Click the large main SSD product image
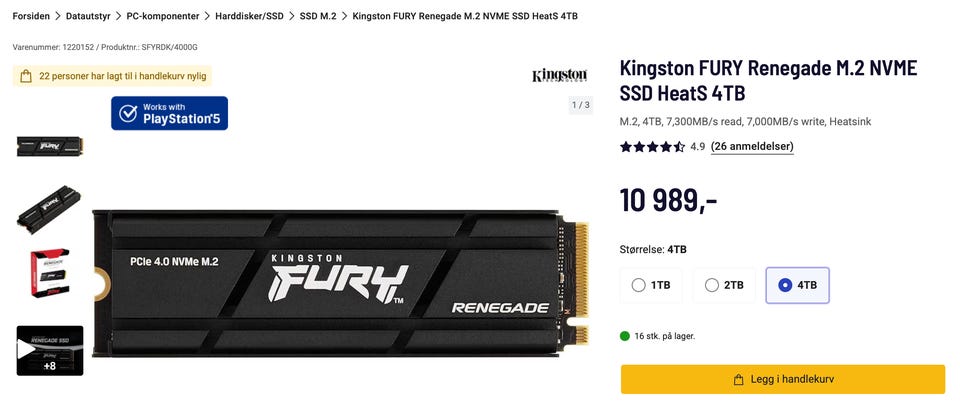The width and height of the screenshot is (960, 407). click(x=340, y=283)
